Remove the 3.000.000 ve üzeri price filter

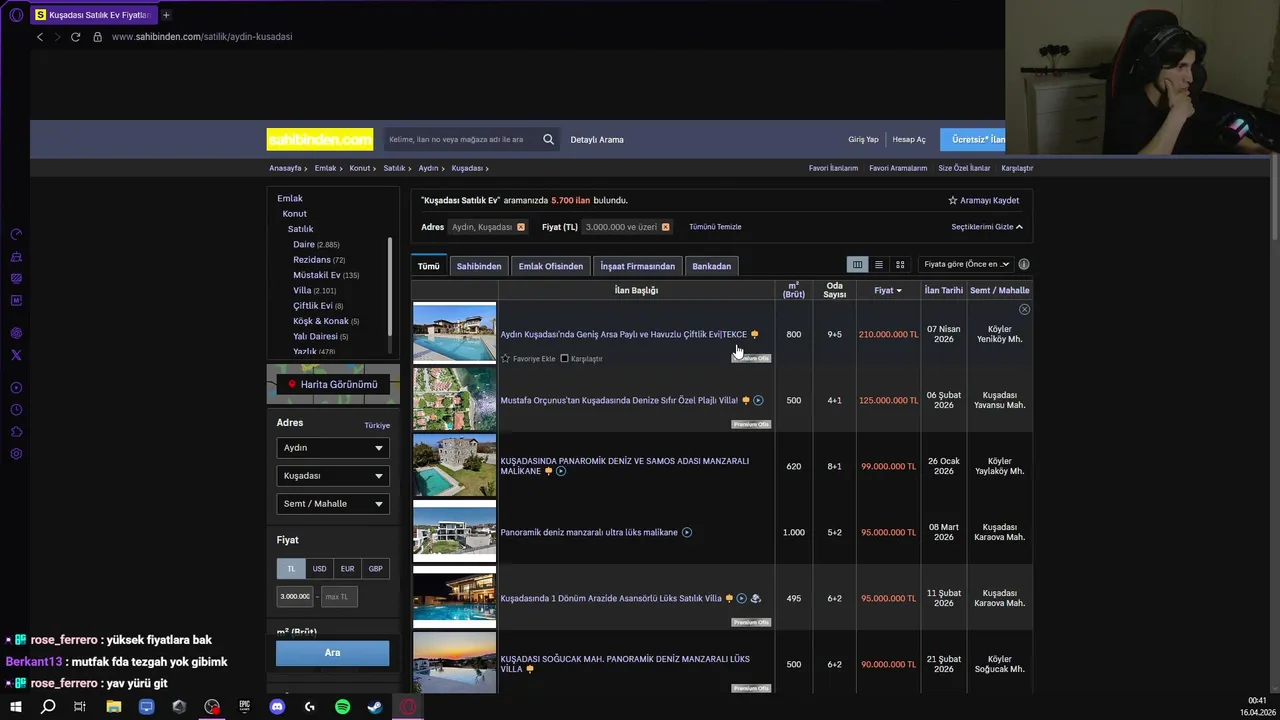pos(665,227)
